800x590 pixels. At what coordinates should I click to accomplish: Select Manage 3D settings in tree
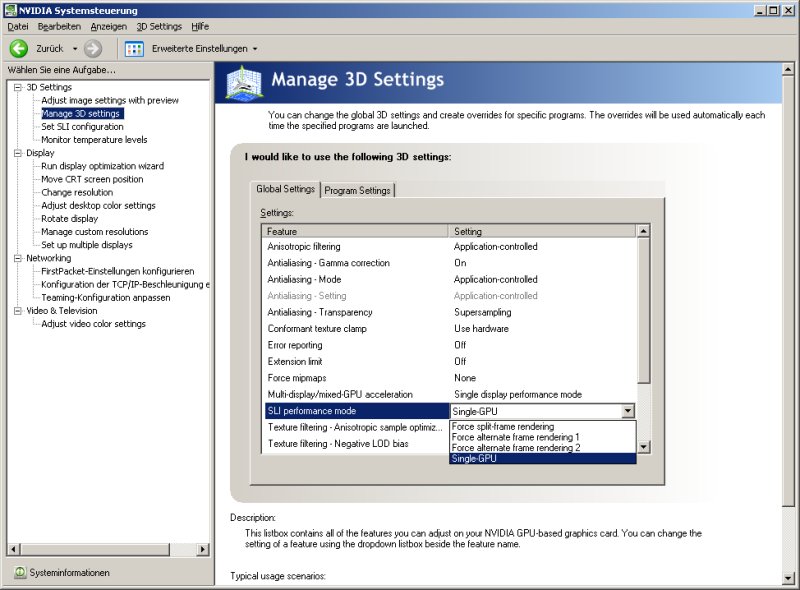[x=81, y=114]
